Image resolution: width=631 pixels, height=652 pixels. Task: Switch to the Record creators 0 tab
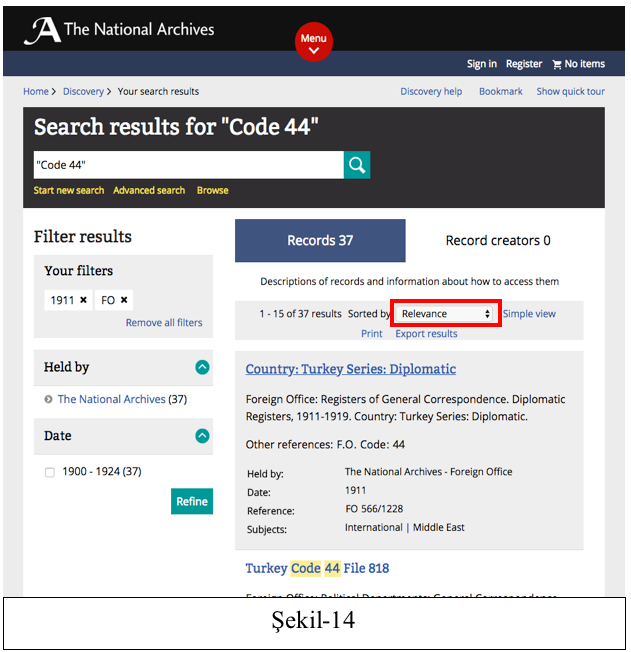(x=498, y=240)
